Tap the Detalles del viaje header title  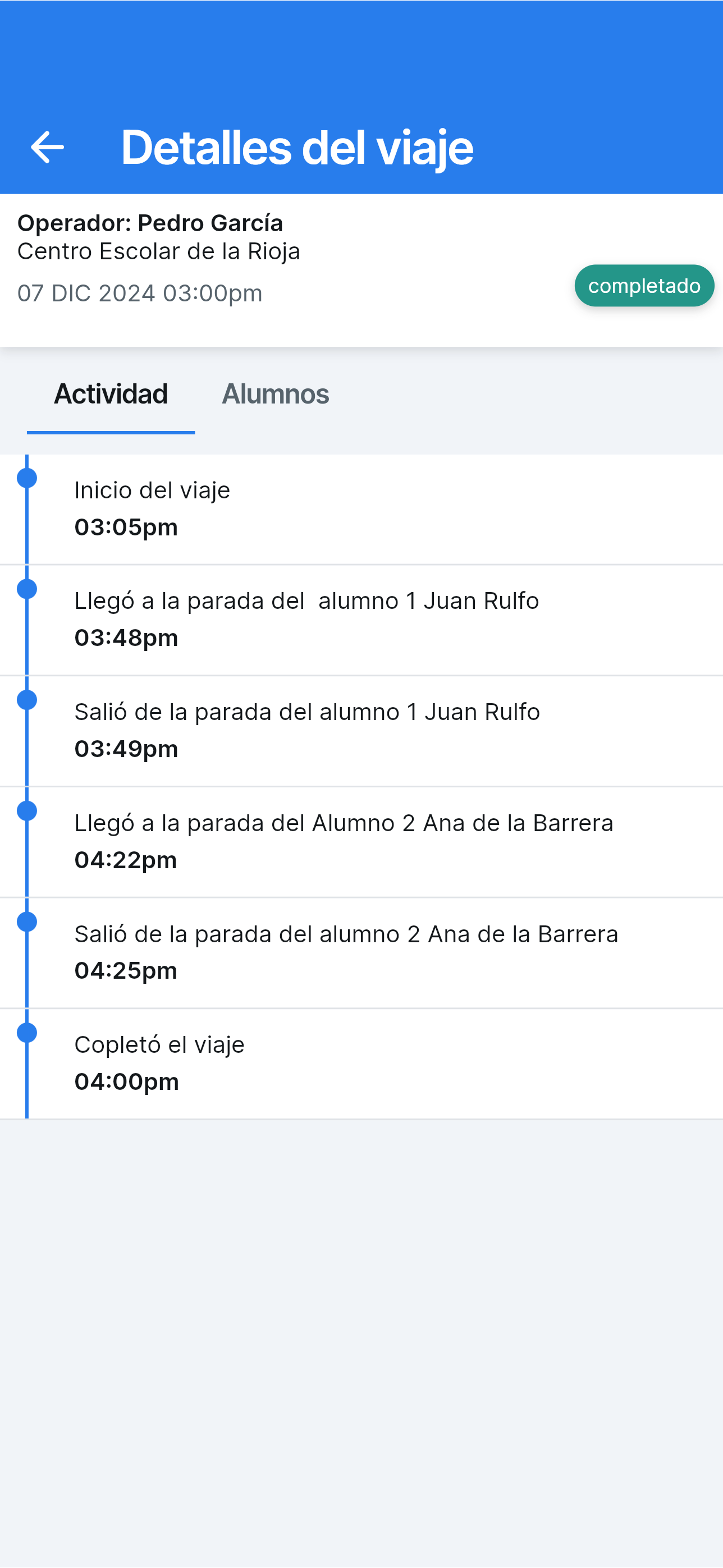click(297, 147)
